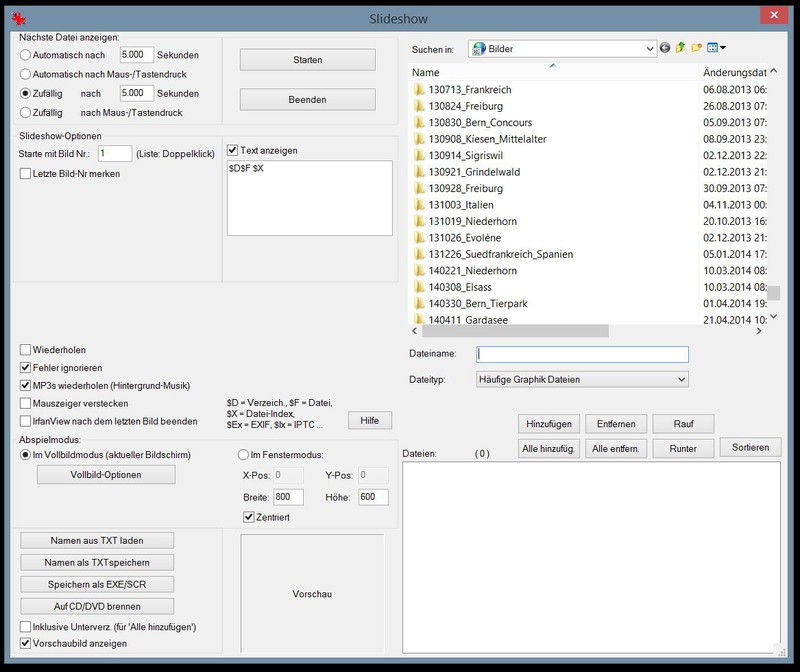Screen dimensions: 800x672
Task: Click the Alle hinzufüg. button
Action: (x=547, y=448)
